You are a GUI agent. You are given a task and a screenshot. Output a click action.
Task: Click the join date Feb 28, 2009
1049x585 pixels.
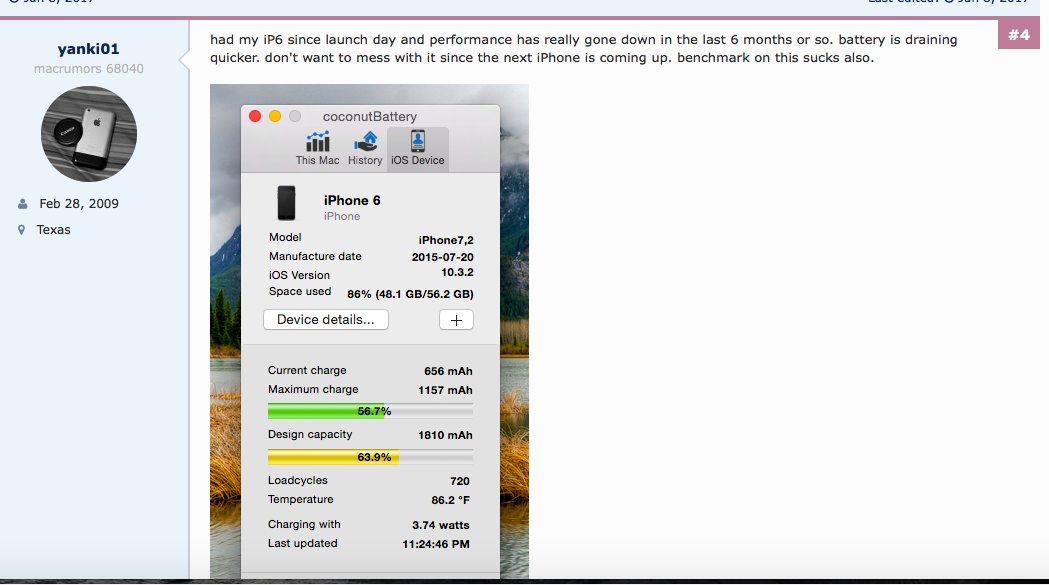[79, 203]
